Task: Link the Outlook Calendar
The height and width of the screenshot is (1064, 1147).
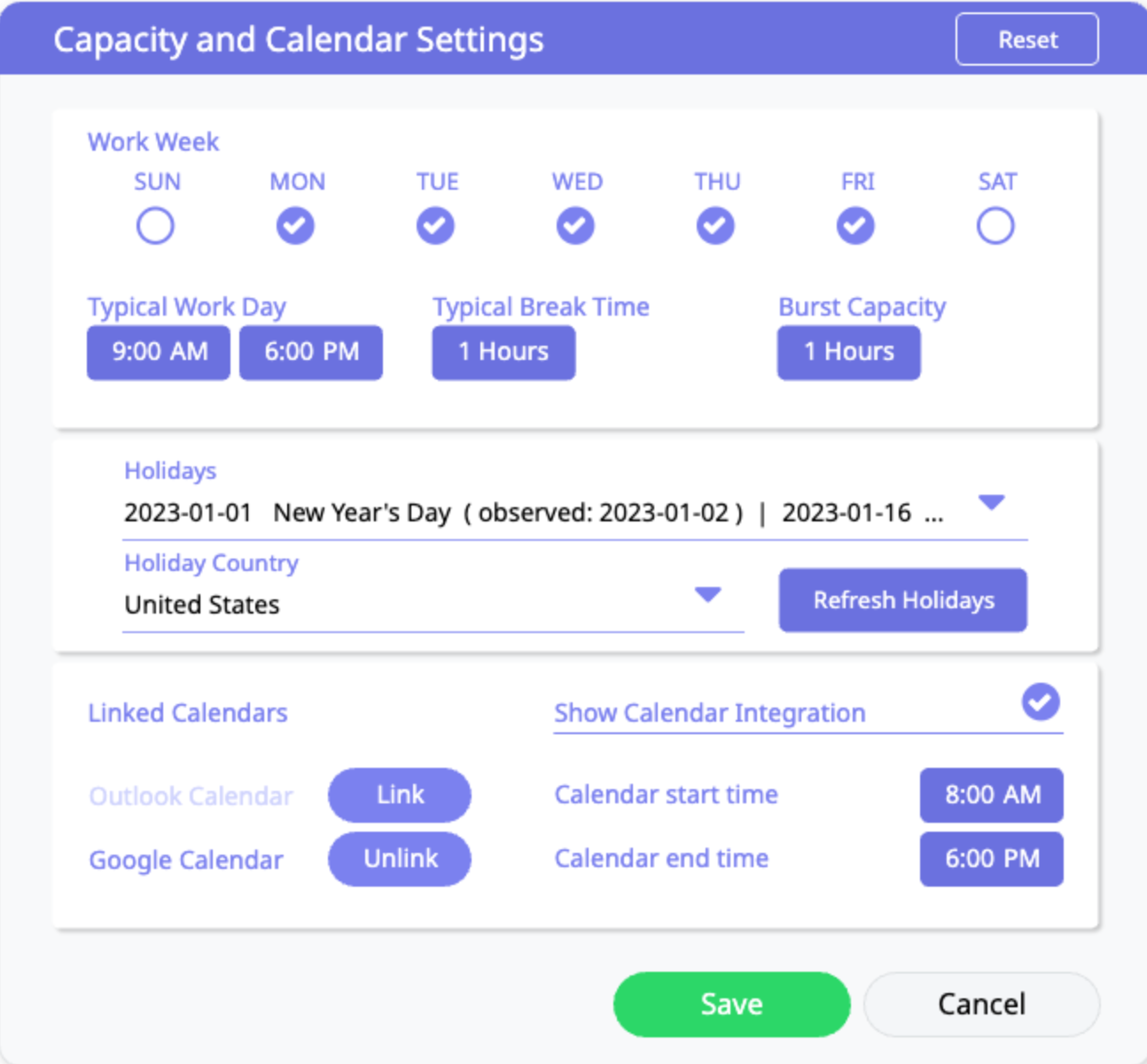Action: 400,794
